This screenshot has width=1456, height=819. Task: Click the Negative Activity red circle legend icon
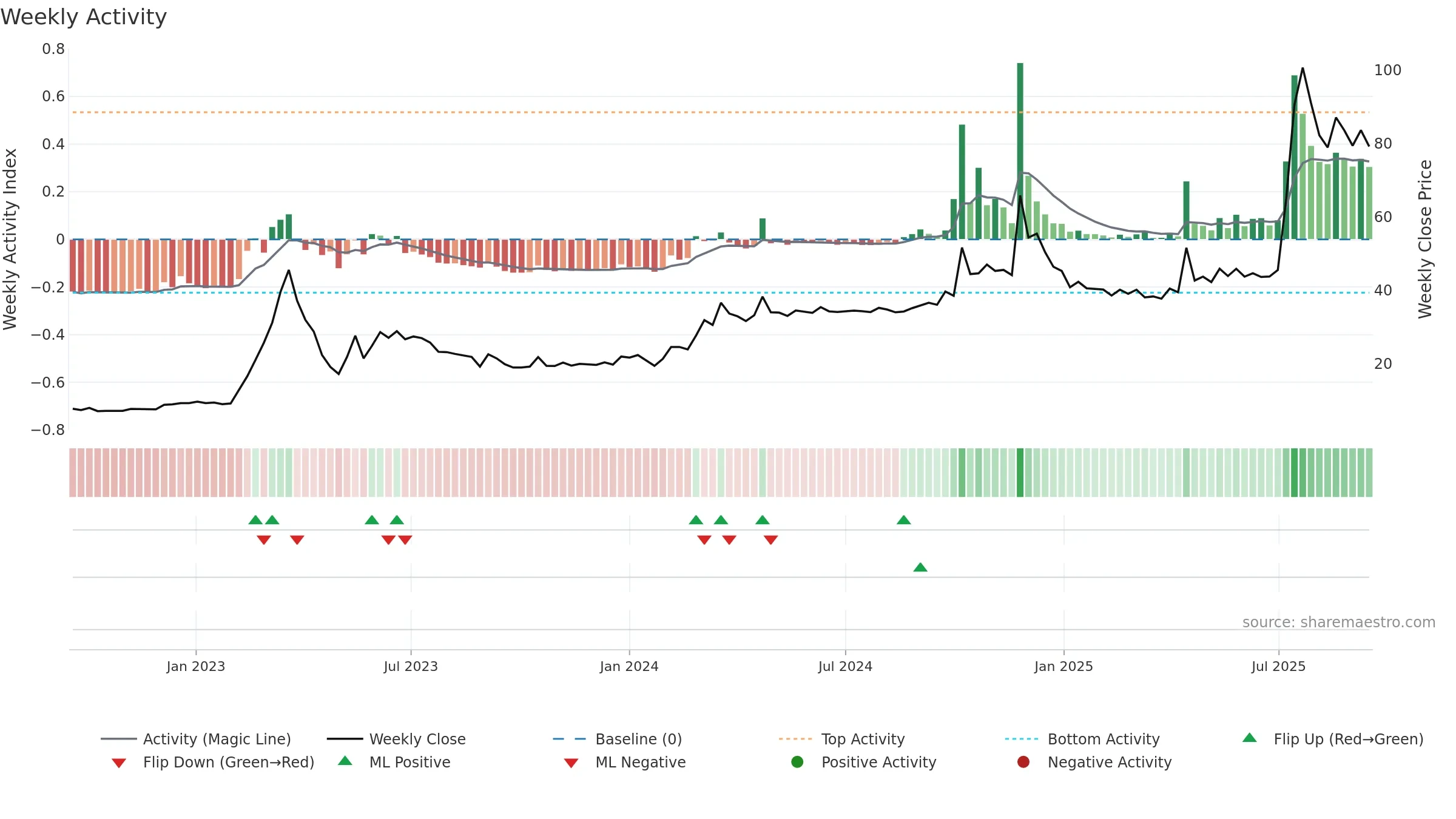coord(1023,762)
